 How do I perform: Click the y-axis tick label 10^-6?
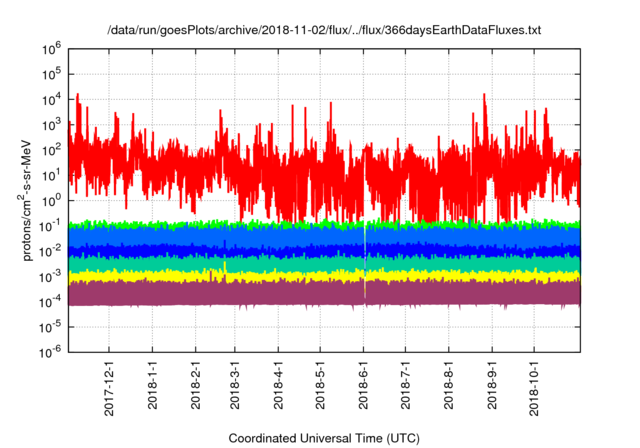tap(50, 353)
